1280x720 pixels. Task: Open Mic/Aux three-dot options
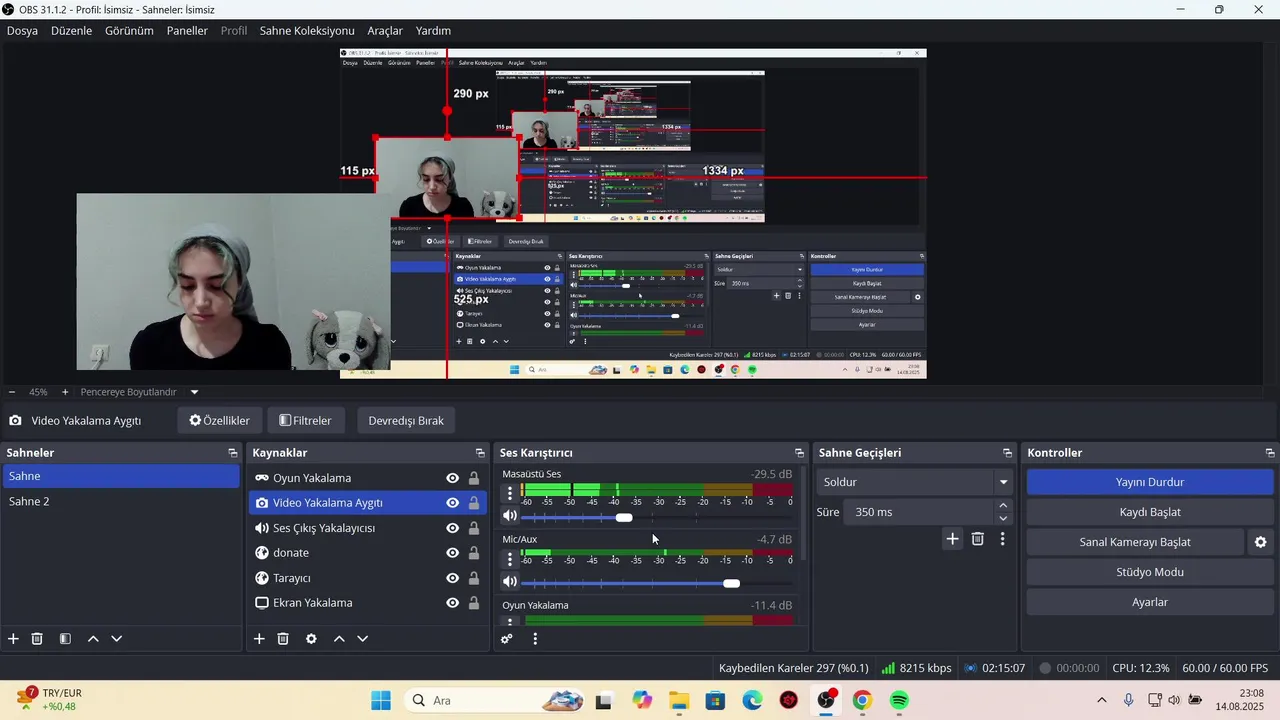click(x=510, y=559)
